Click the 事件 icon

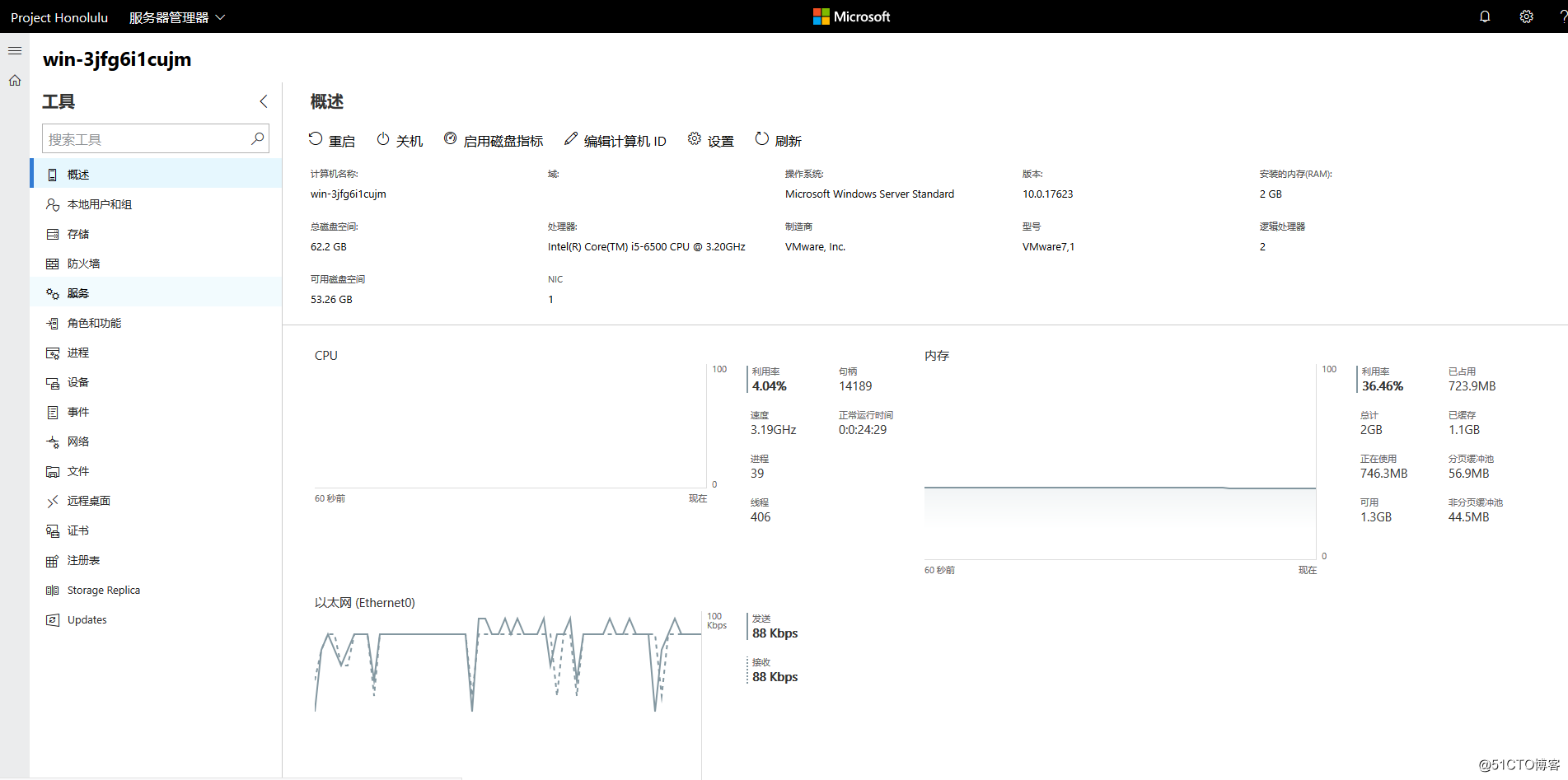tap(53, 412)
